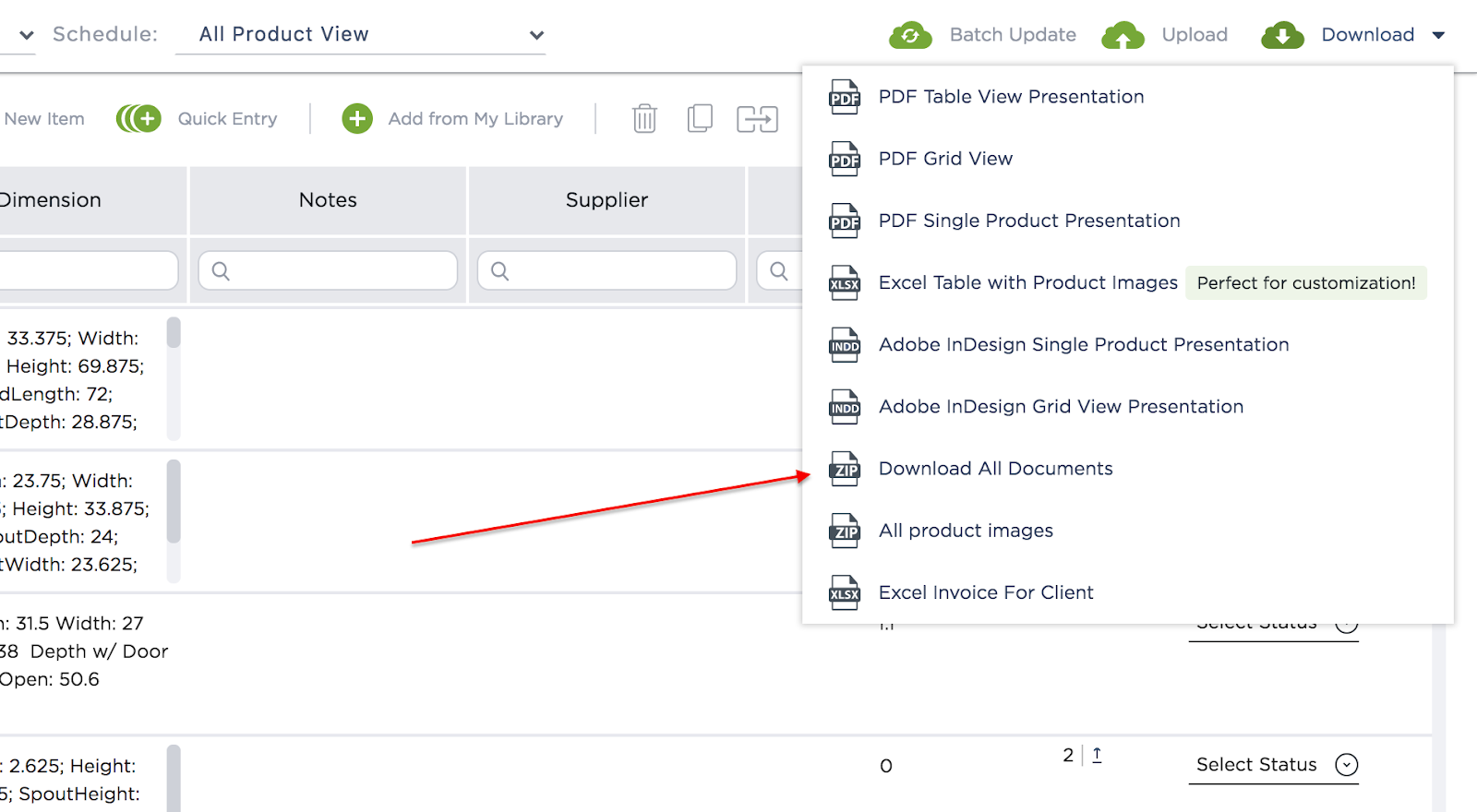Open the Select Status dropdown in the bottom row
The width and height of the screenshot is (1477, 812).
pos(1273,765)
